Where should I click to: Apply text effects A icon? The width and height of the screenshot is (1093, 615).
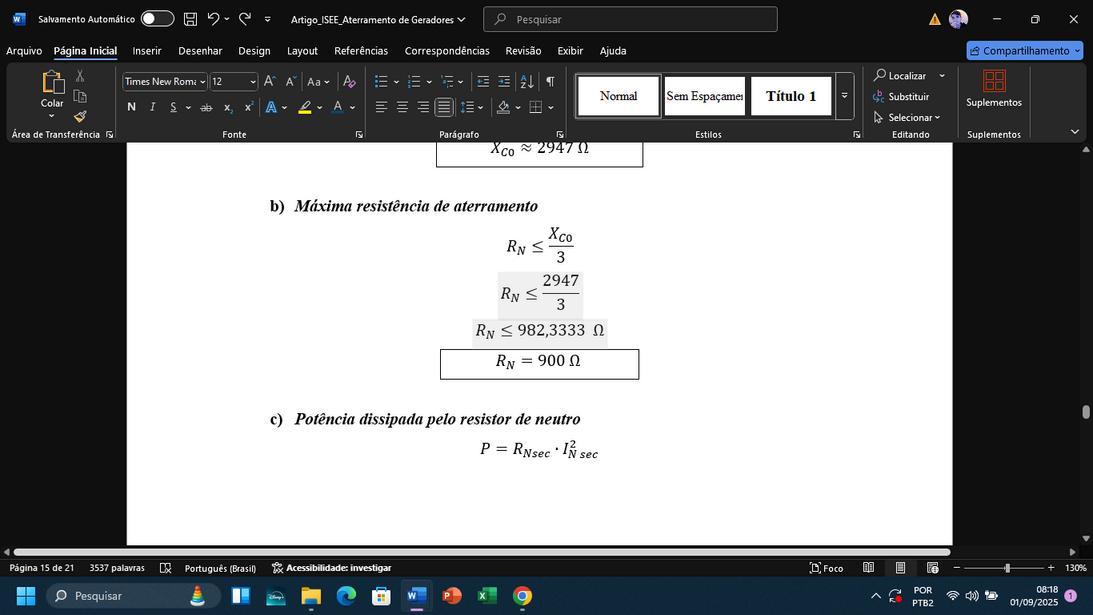(x=271, y=107)
